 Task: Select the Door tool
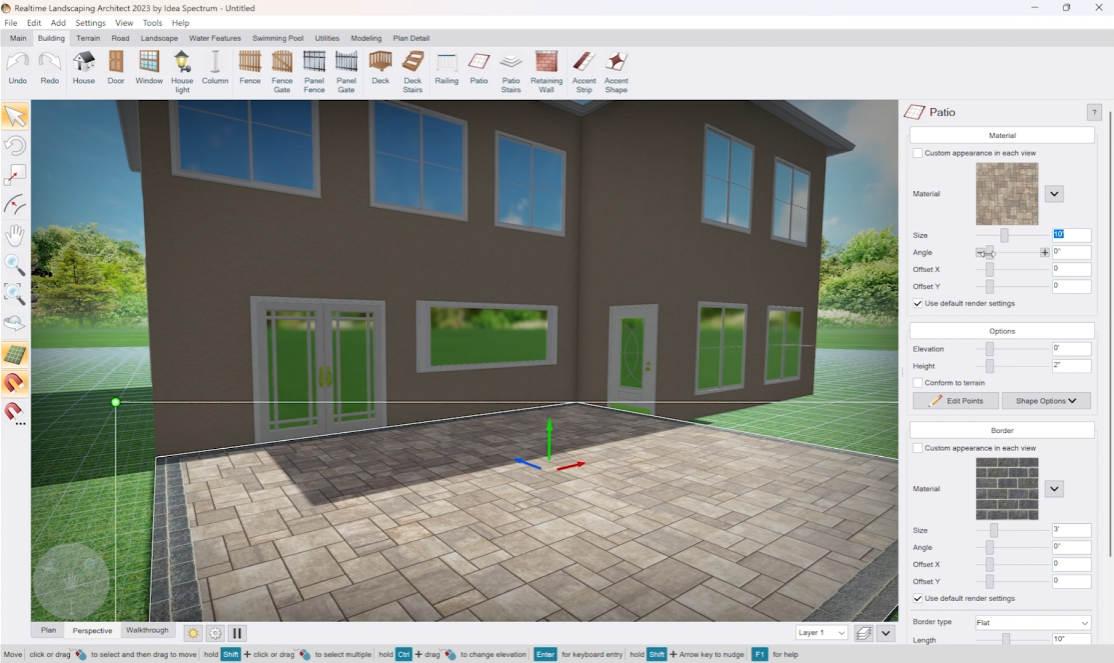(116, 69)
